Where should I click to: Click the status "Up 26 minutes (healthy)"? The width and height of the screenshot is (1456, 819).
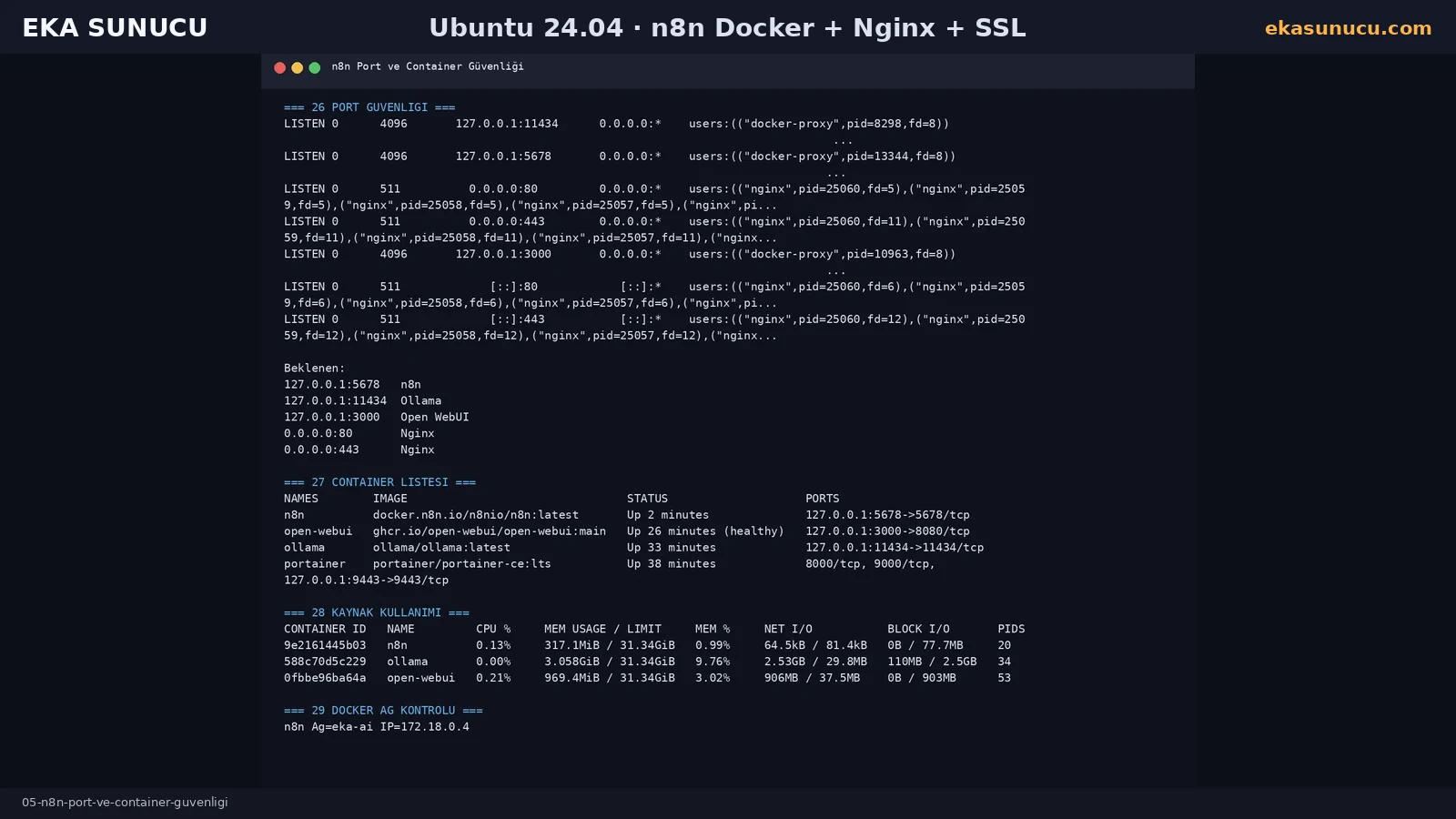[x=705, y=531]
